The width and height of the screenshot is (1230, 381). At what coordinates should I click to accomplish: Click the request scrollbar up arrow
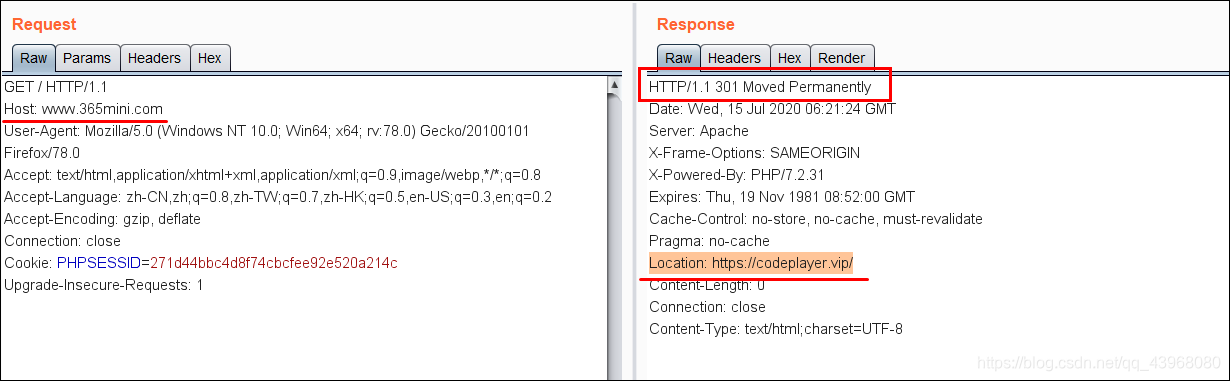(615, 86)
